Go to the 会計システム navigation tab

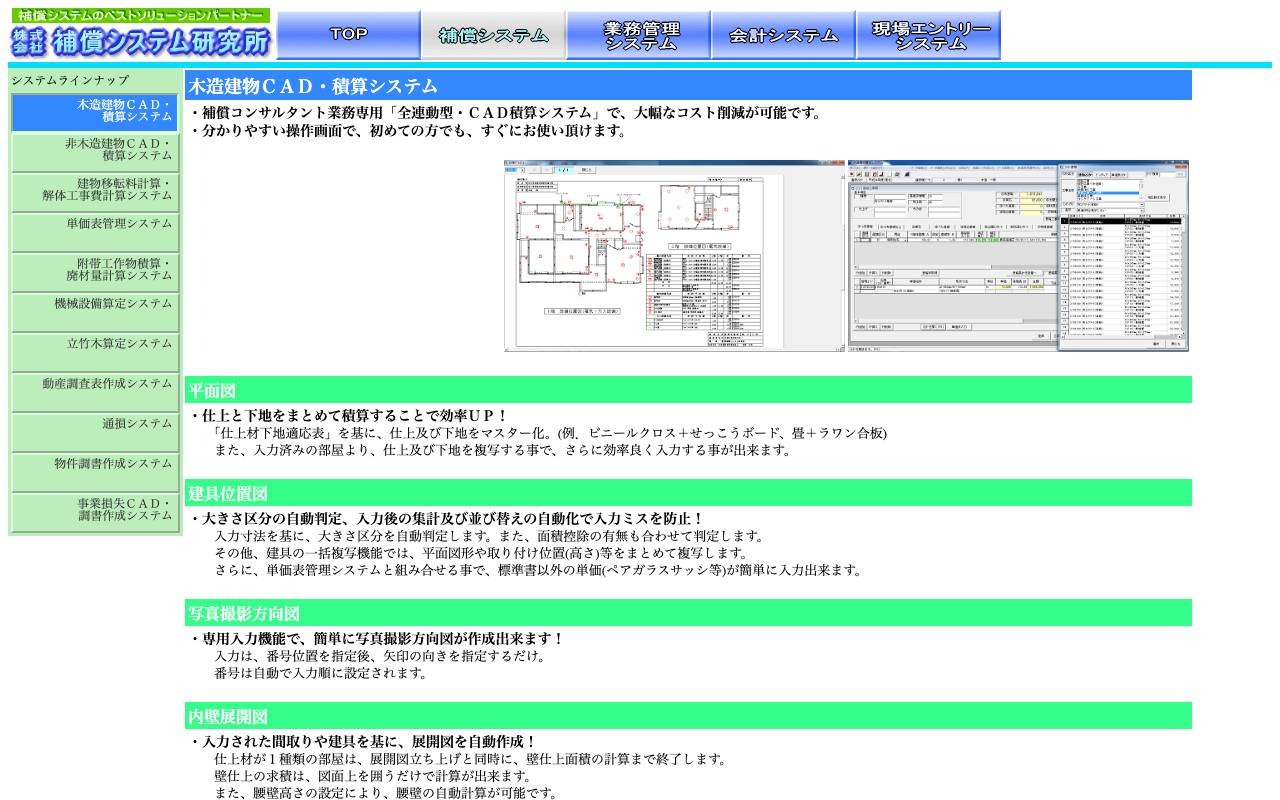point(783,35)
